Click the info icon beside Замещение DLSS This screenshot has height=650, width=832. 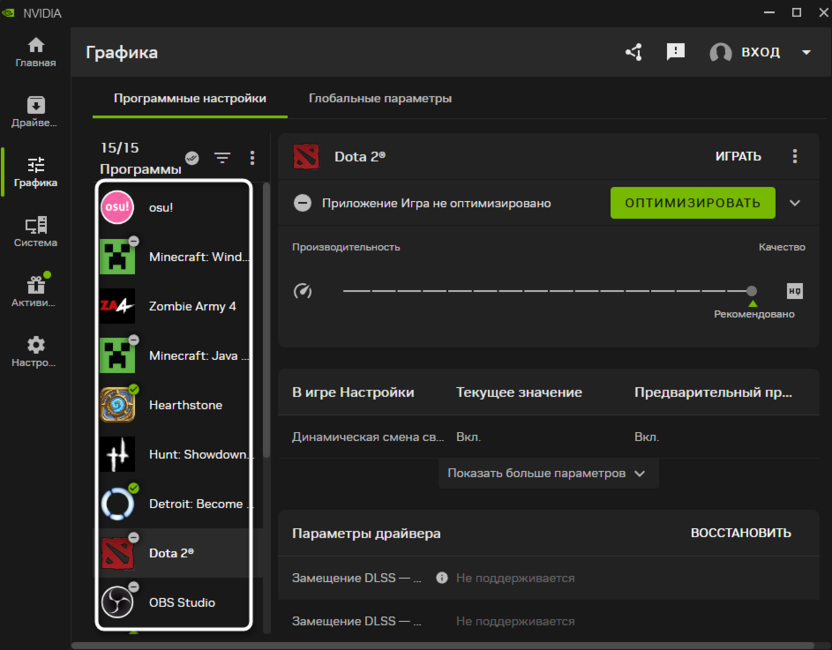[x=441, y=578]
